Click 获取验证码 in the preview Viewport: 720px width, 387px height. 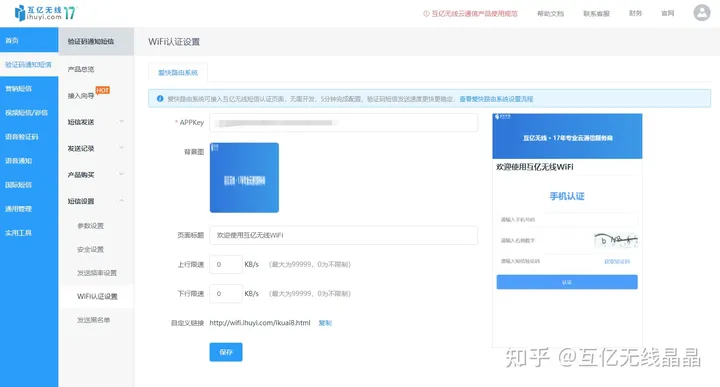coord(617,262)
